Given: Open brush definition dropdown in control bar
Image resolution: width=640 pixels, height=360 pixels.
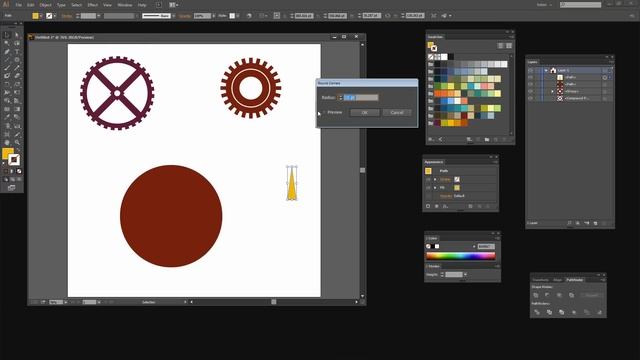Looking at the screenshot, I should click(x=174, y=16).
